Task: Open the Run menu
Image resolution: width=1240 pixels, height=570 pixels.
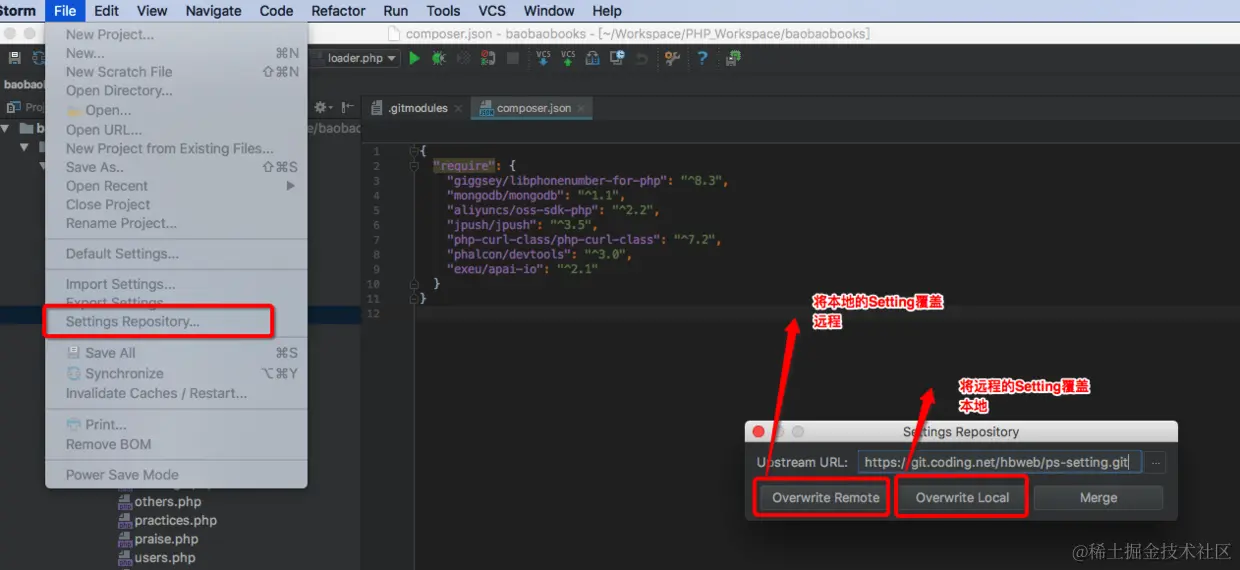Action: pyautogui.click(x=396, y=11)
